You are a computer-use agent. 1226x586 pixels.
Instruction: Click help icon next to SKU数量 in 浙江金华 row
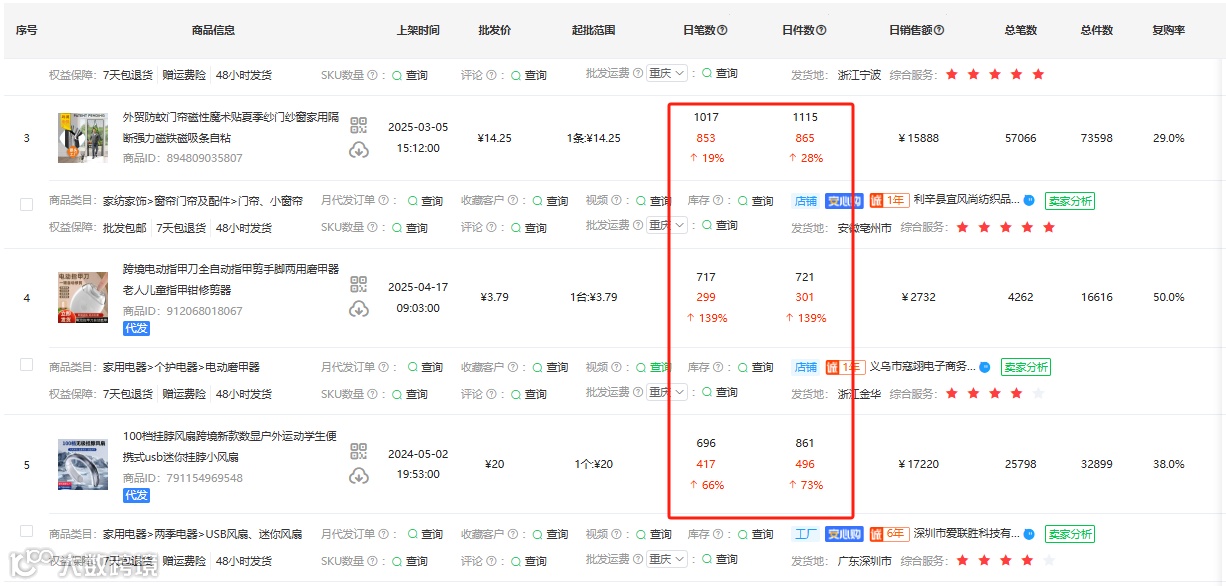click(x=372, y=394)
